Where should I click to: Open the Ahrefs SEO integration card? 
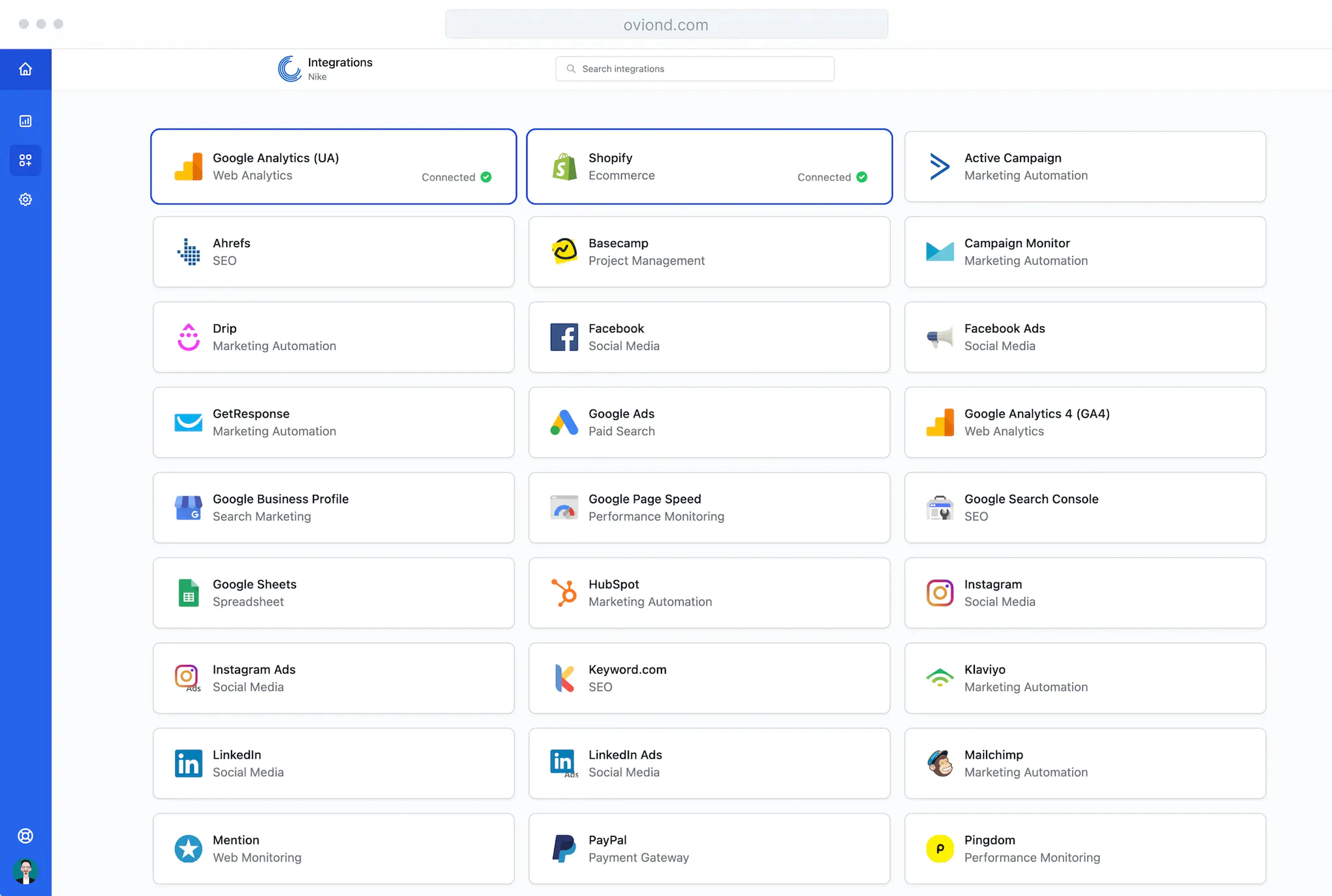coord(334,252)
